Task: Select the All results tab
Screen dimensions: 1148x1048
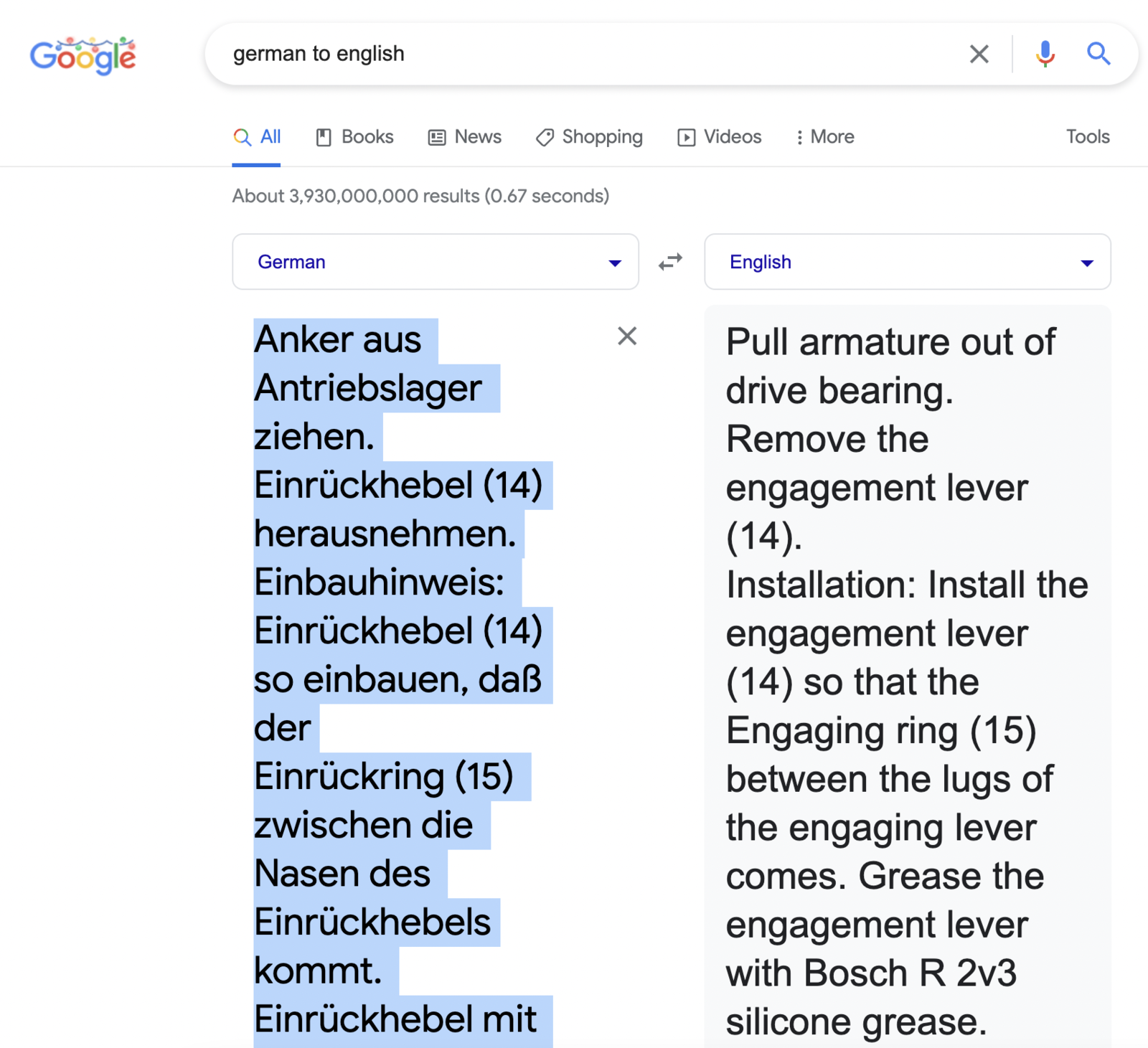Action: [x=256, y=137]
